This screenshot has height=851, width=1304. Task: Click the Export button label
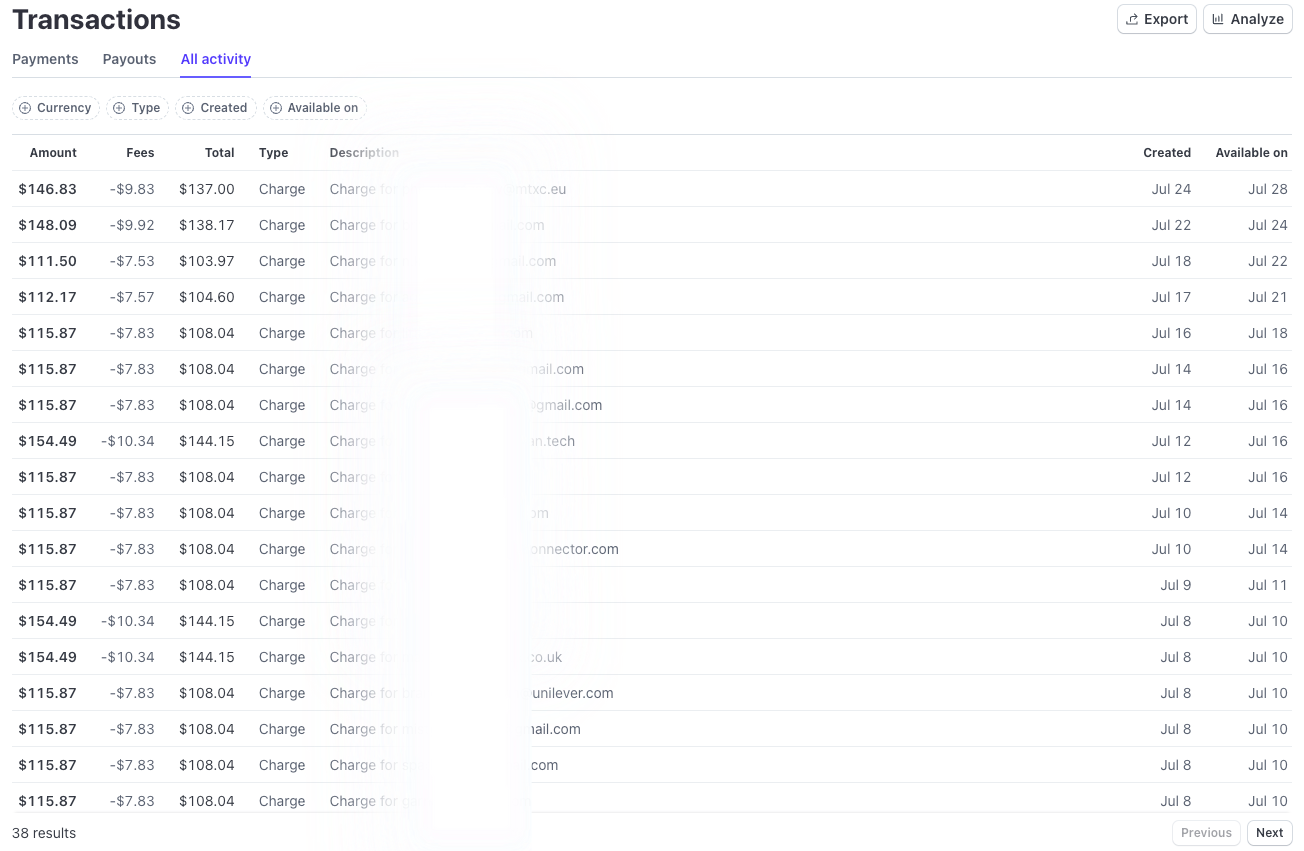click(1166, 19)
